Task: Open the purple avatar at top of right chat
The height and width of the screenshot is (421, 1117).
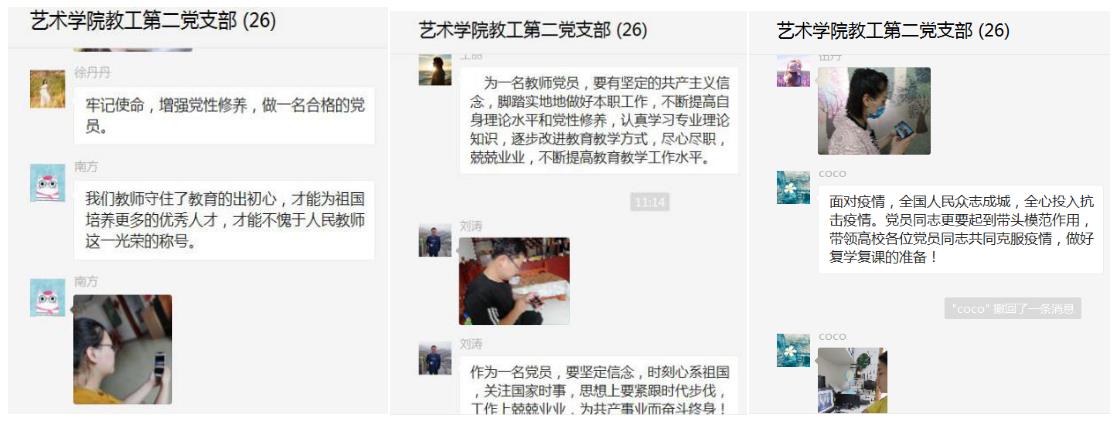Action: point(793,71)
